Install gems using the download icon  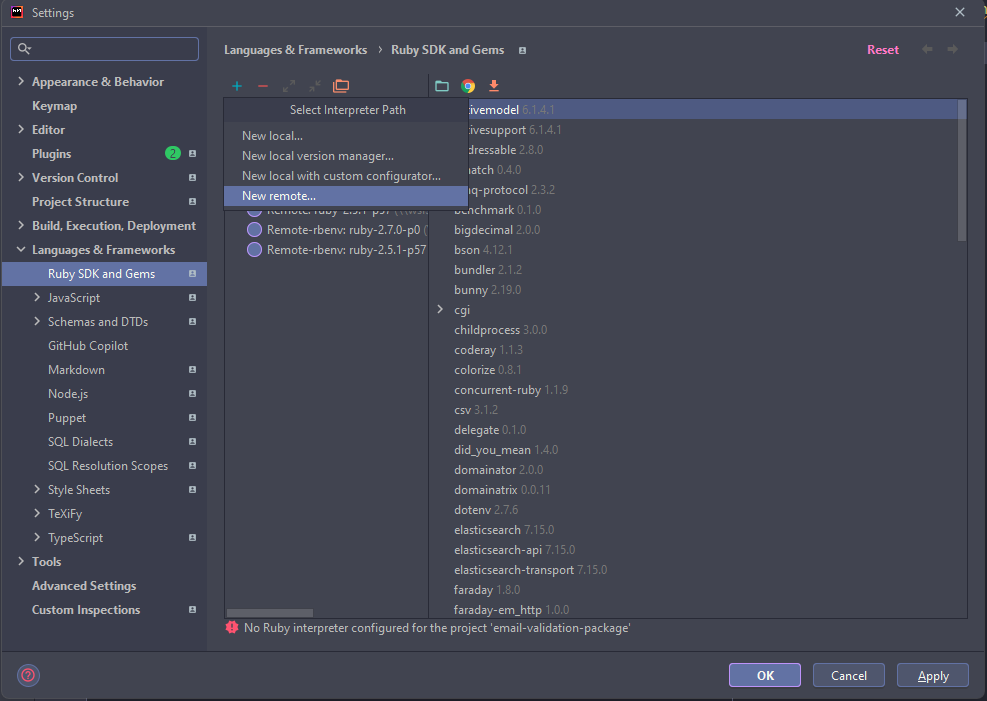click(493, 86)
